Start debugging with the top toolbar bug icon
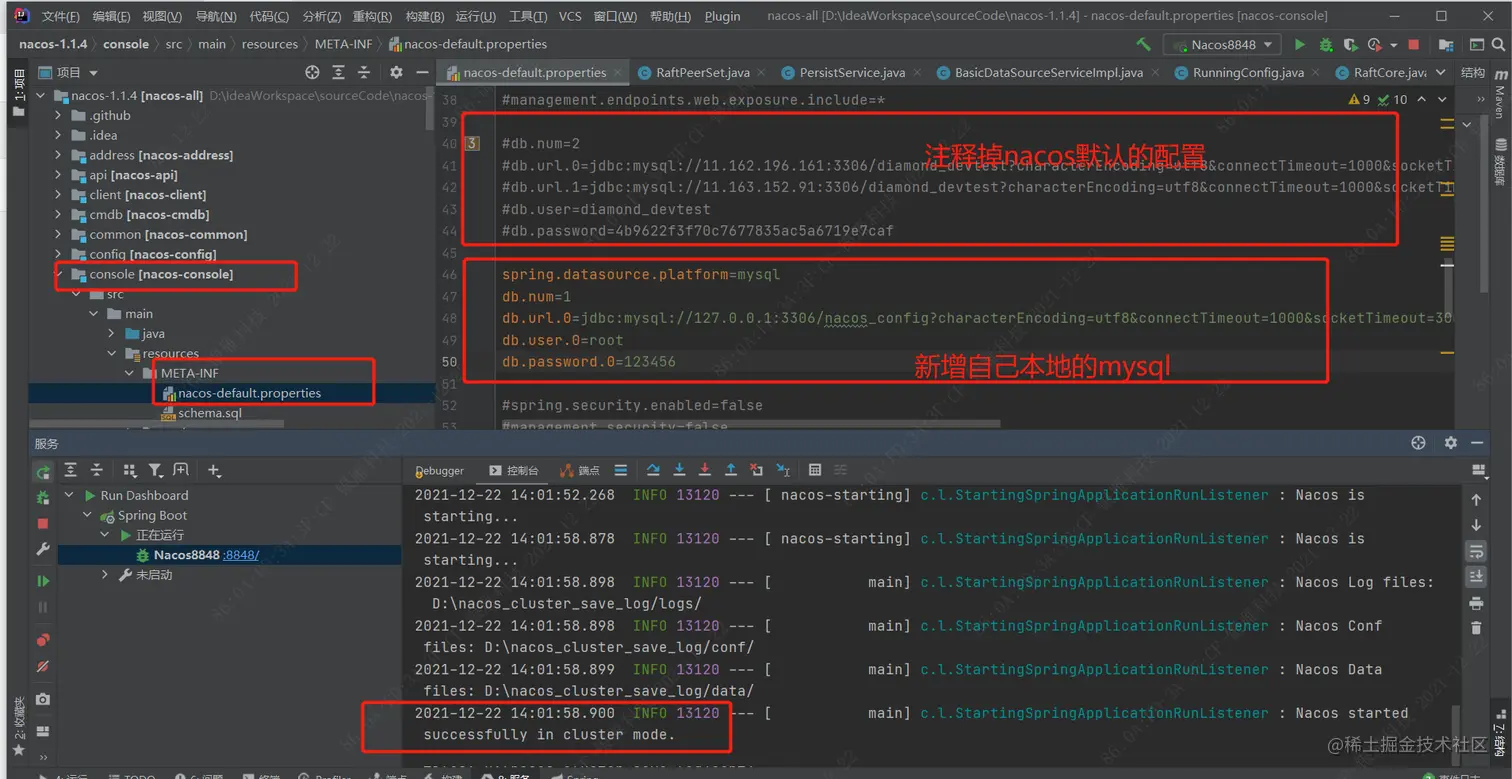This screenshot has height=779, width=1512. pos(1326,44)
